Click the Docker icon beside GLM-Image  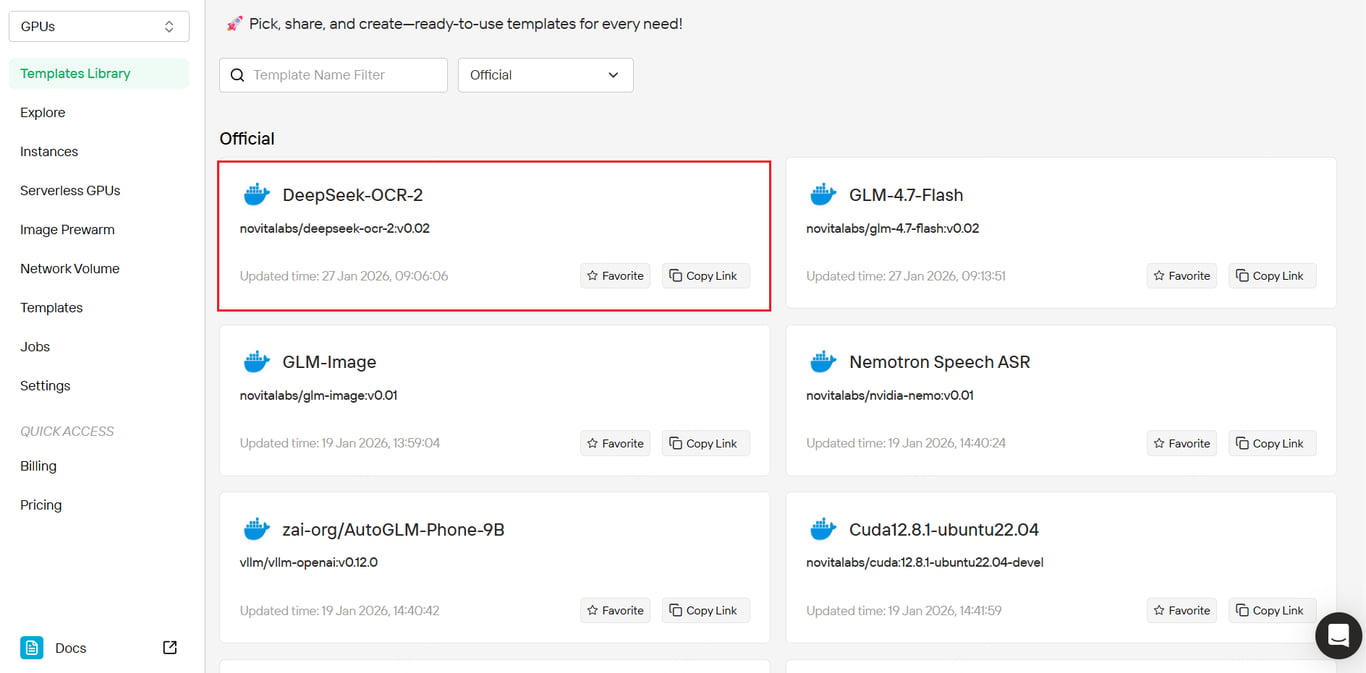257,361
